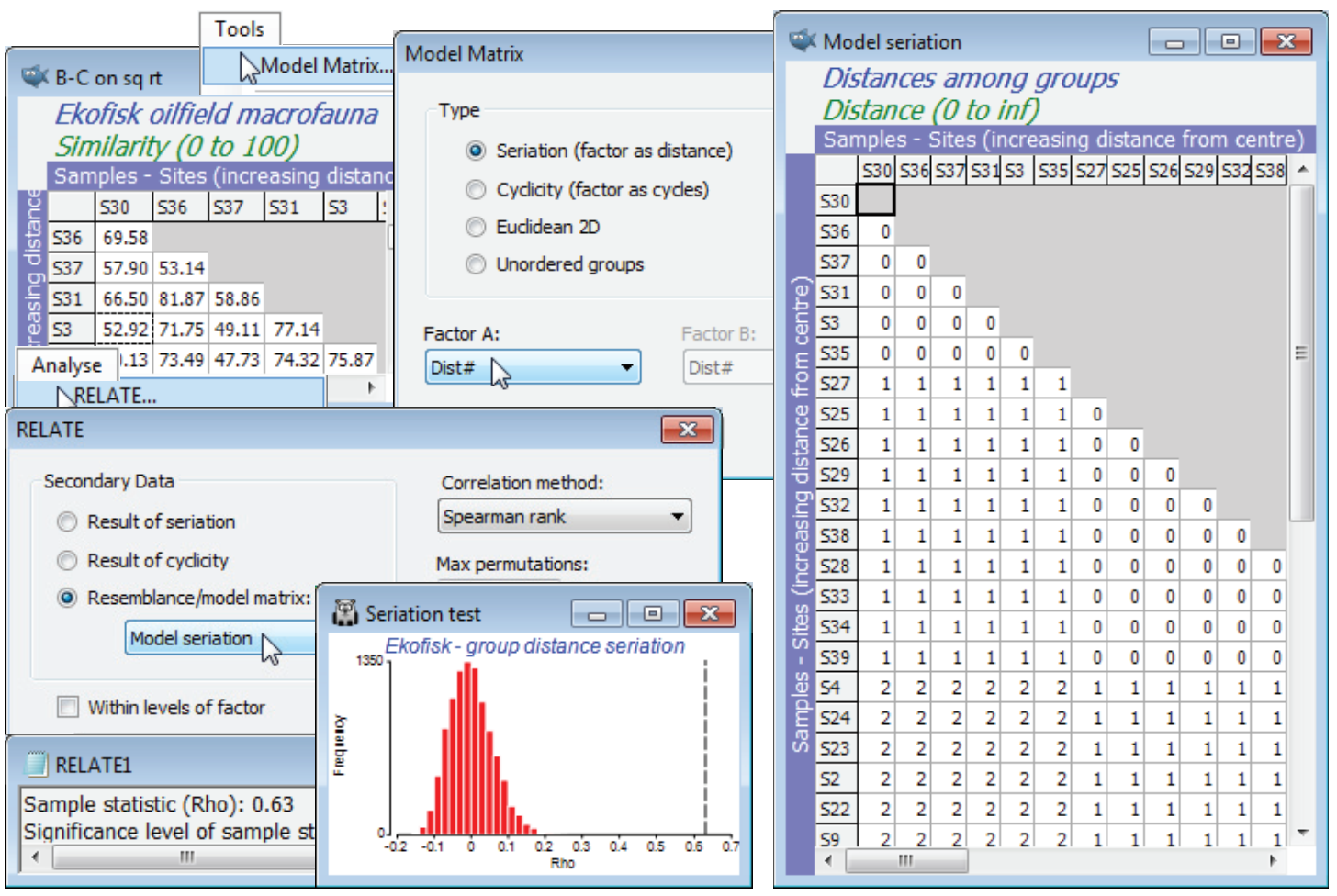The width and height of the screenshot is (1337, 896).
Task: Maximize the Seriation test window
Action: click(x=653, y=614)
